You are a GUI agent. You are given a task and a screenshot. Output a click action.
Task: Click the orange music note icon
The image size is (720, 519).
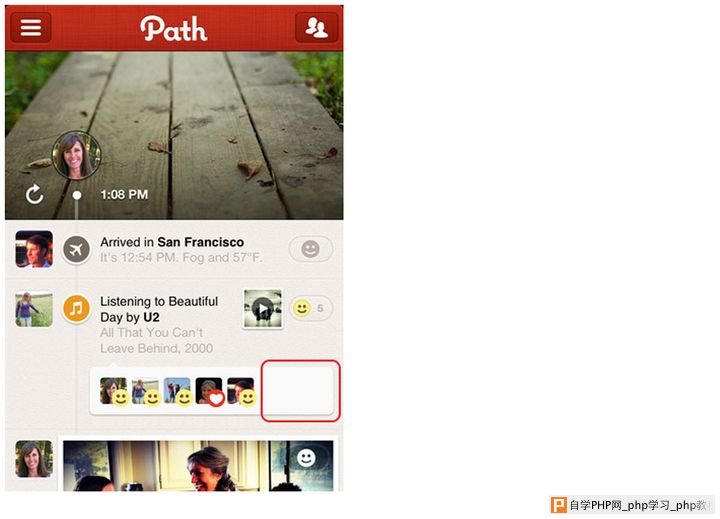76,309
